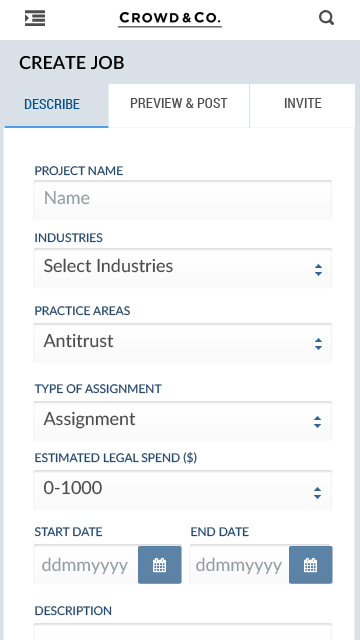
Task: Open the Antitrust practice area dropdown
Action: tap(182, 343)
